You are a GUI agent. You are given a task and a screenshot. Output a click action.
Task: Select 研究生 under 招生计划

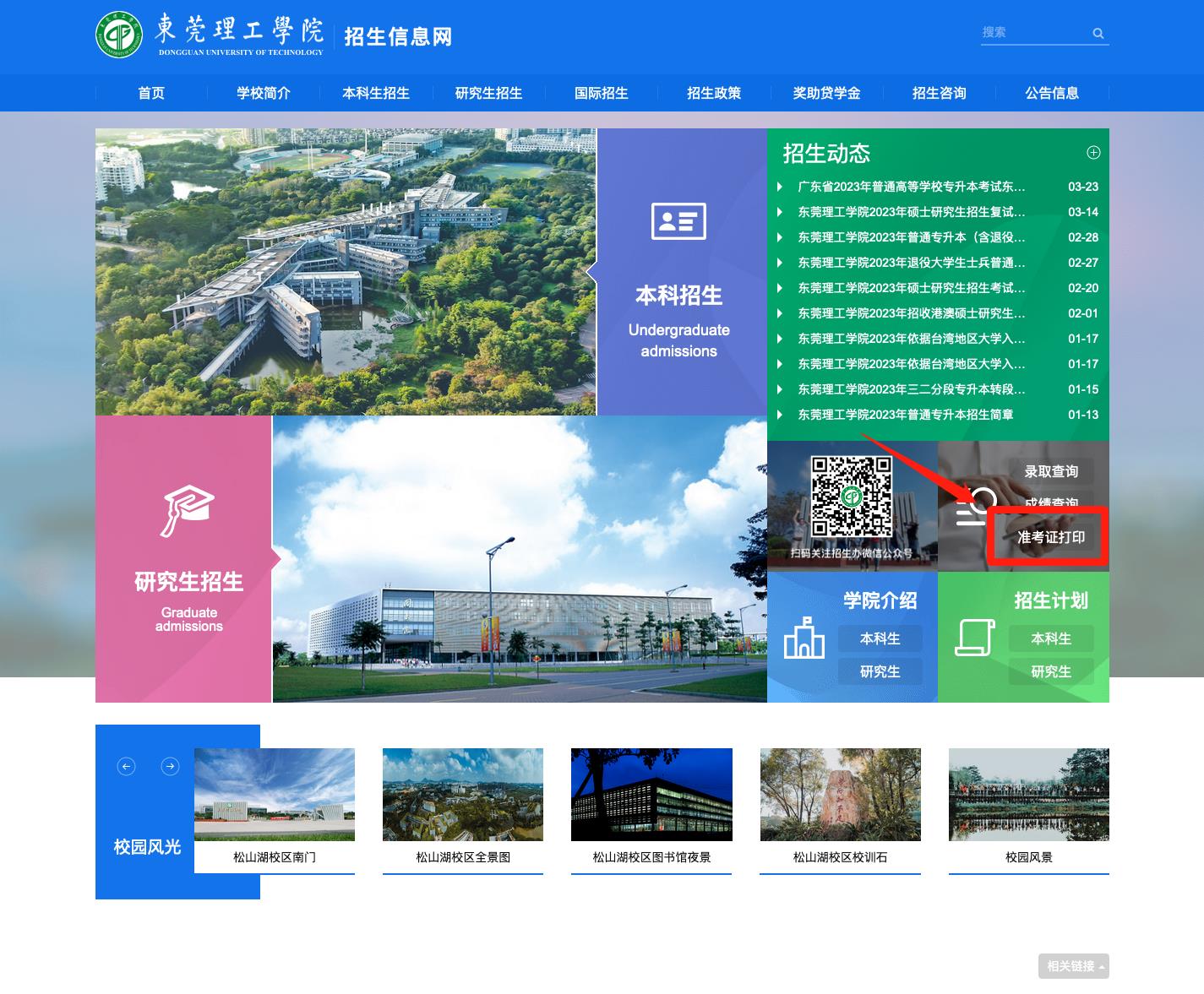tap(1050, 671)
